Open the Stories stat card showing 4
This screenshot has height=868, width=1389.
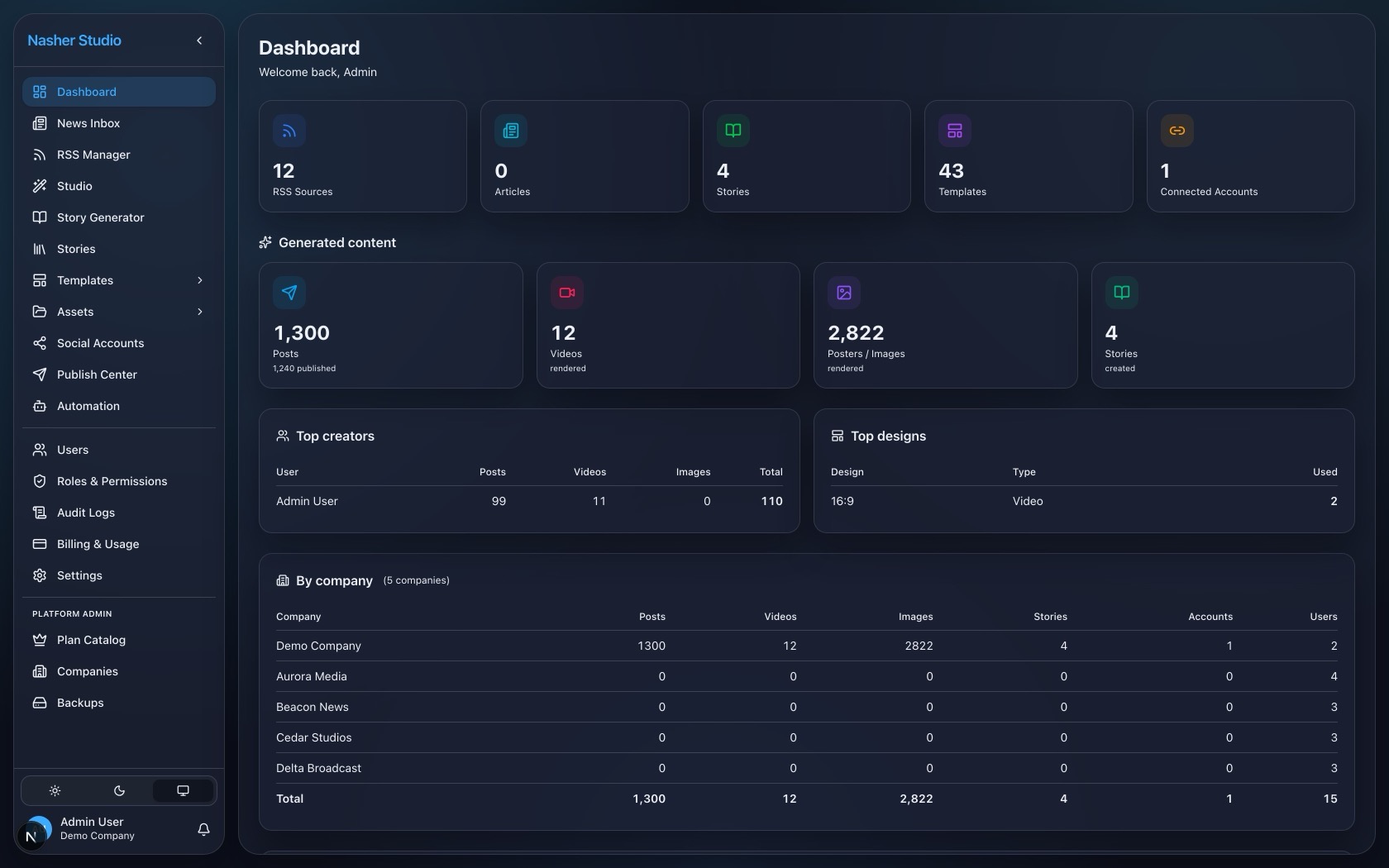click(x=806, y=156)
